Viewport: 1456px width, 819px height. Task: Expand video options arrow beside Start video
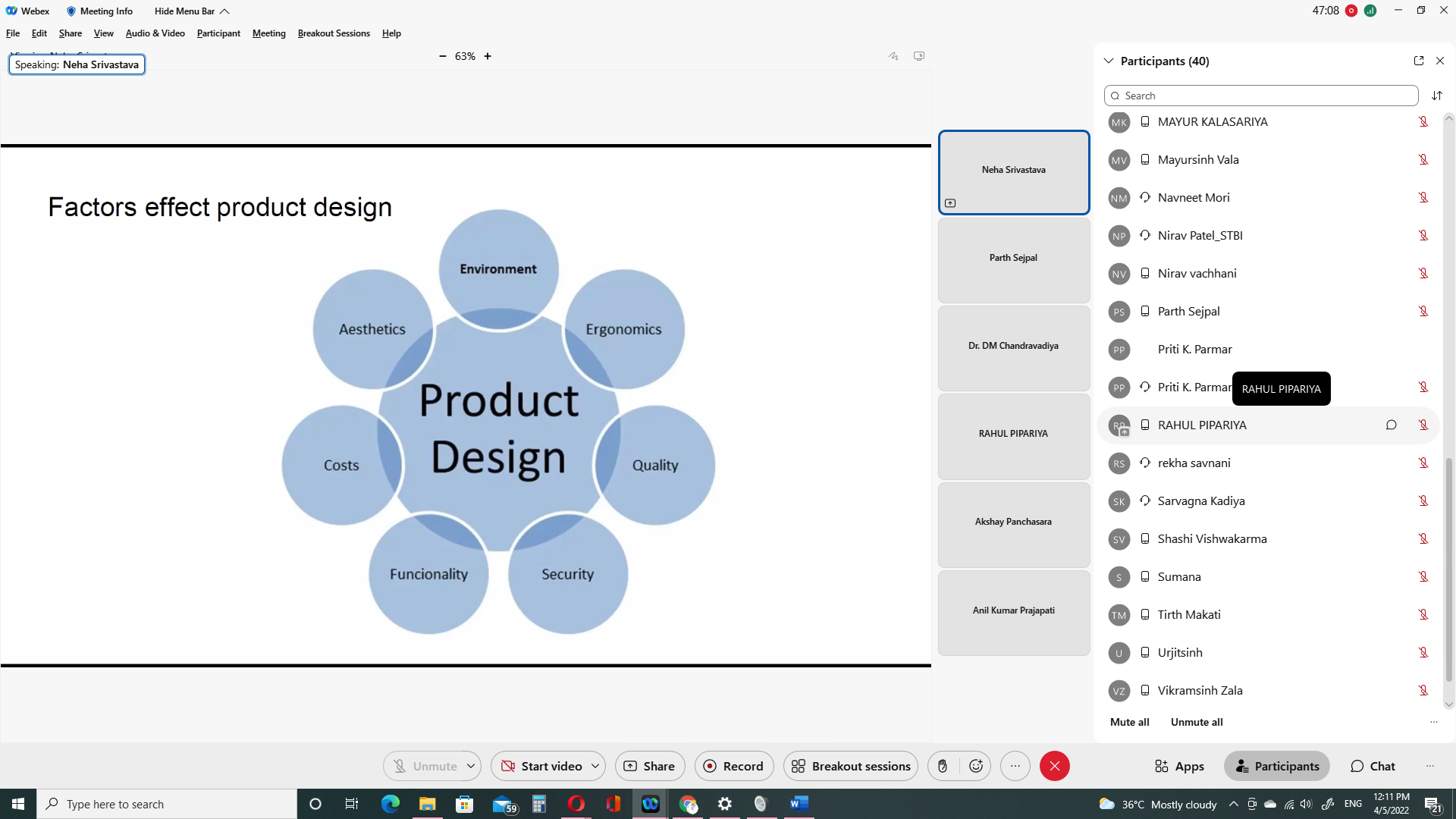595,766
